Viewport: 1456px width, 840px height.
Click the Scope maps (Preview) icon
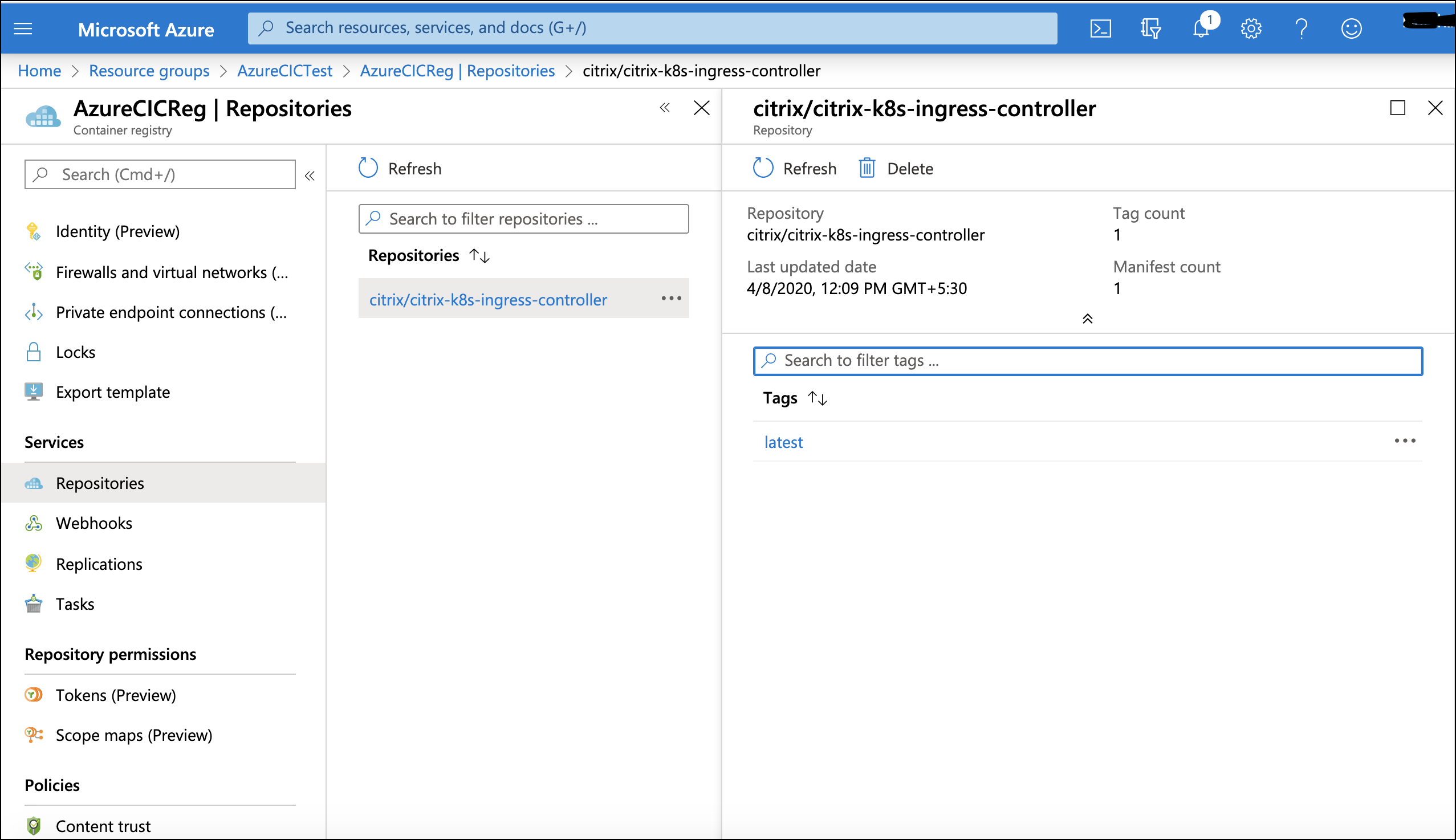tap(34, 735)
